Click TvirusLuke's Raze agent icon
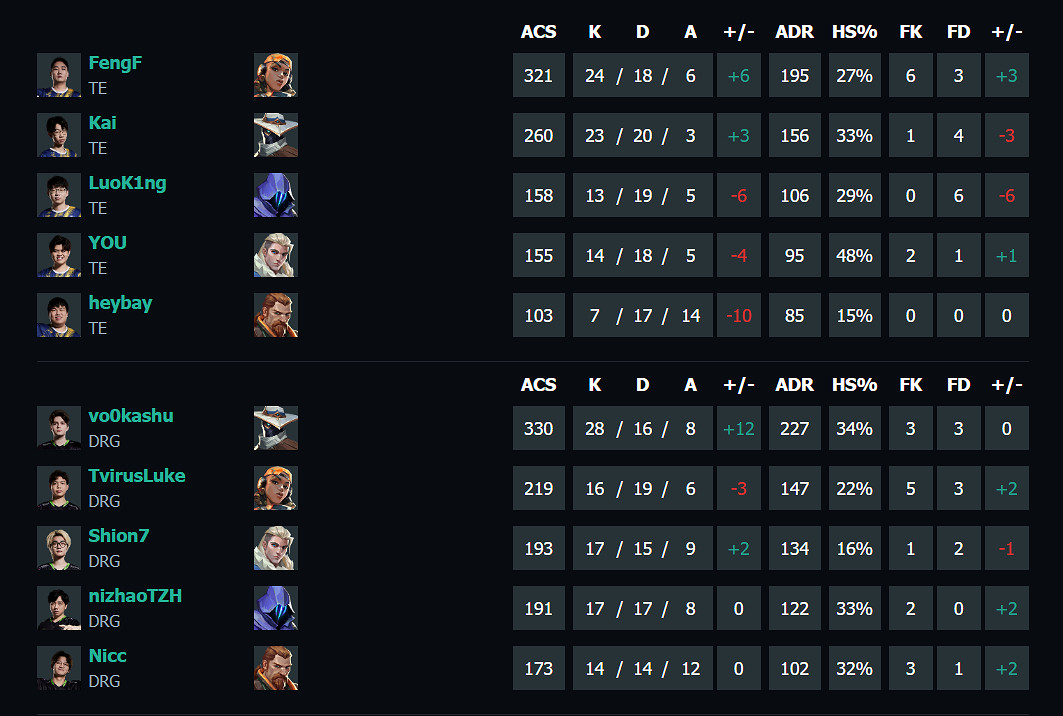The width and height of the screenshot is (1063, 716). coord(275,488)
